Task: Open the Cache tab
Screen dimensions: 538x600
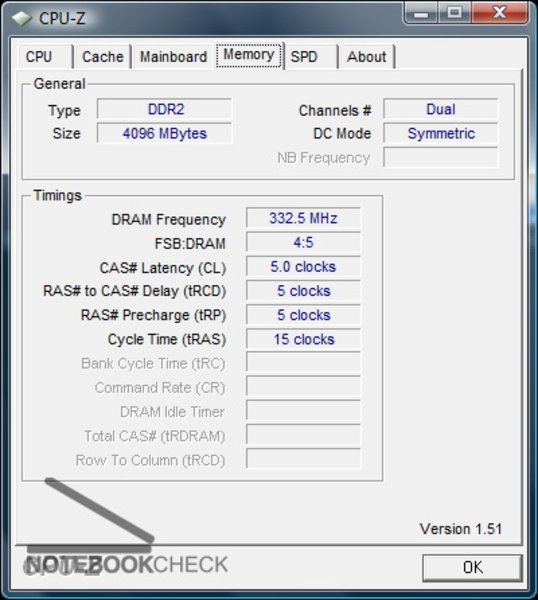Action: tap(103, 57)
